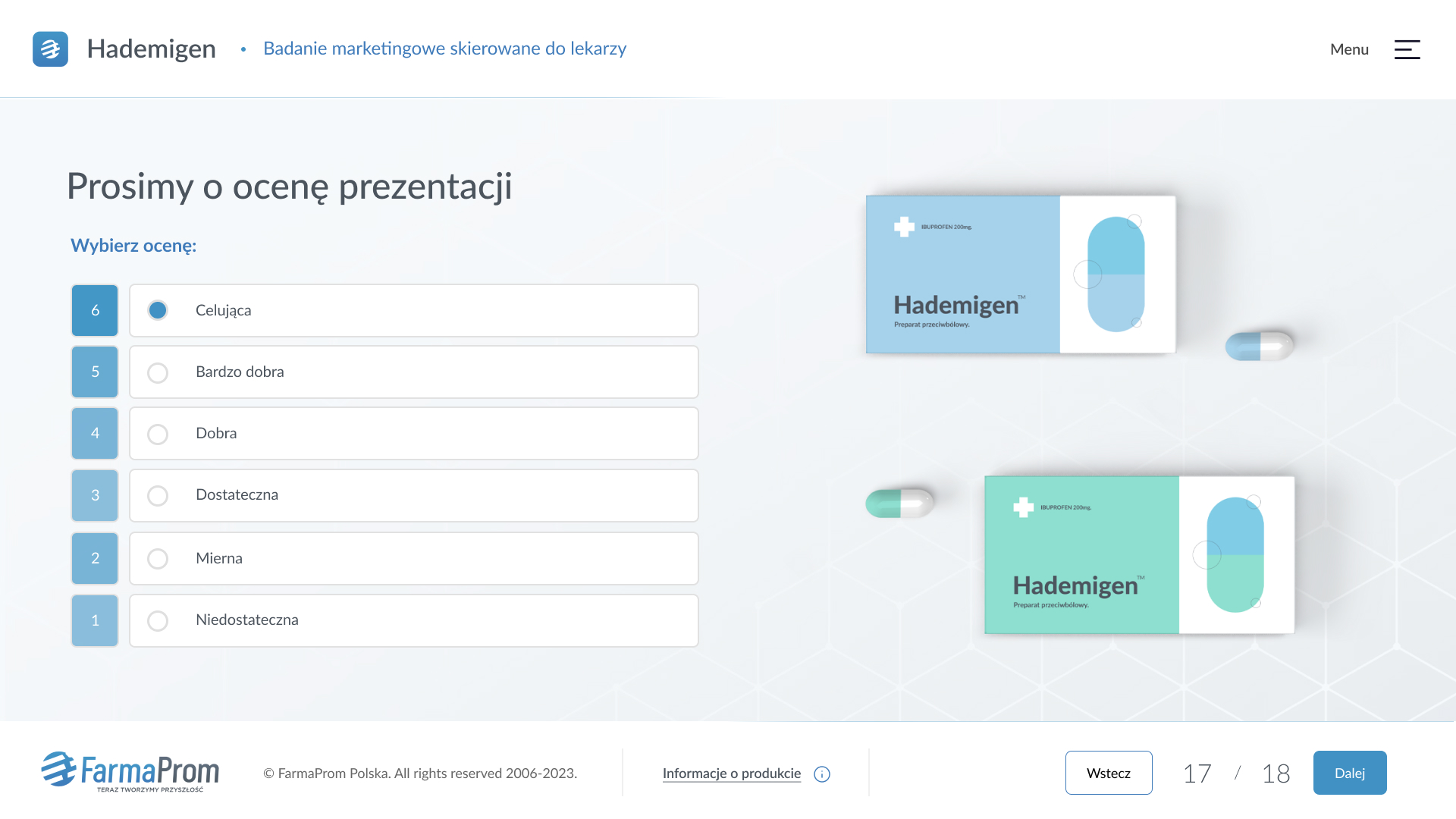
Task: Select the Mierna radio button
Action: pos(158,559)
